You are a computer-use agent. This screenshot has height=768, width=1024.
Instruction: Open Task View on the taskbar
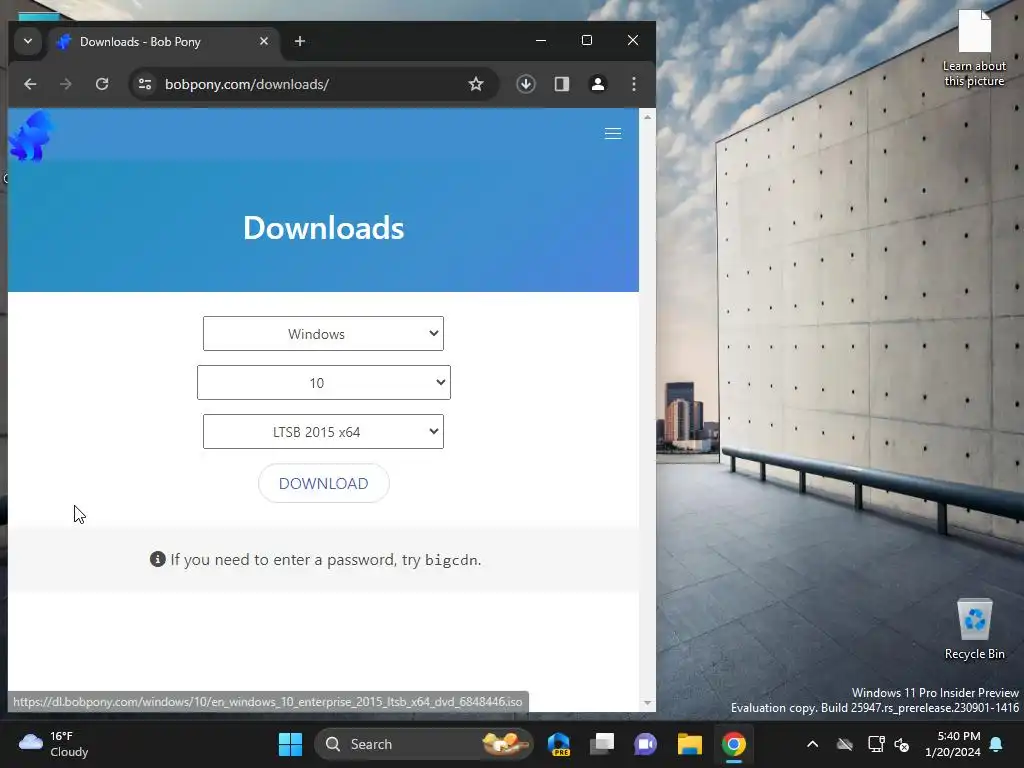602,744
